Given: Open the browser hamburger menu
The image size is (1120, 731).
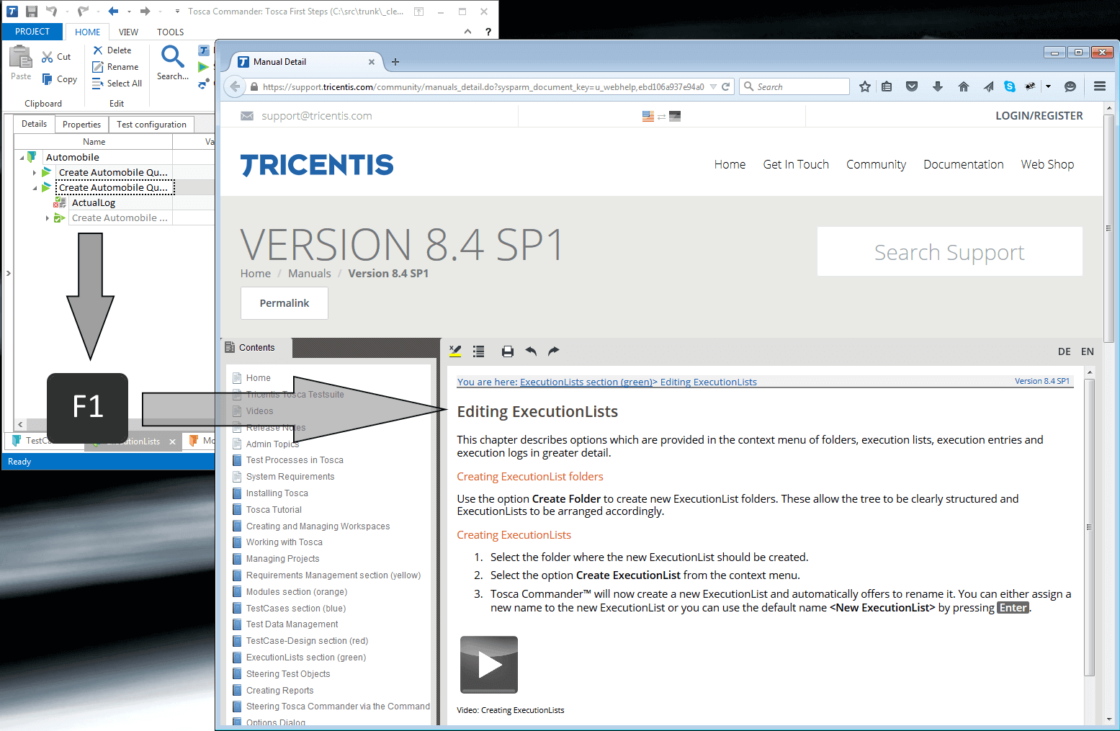Looking at the screenshot, I should tap(1099, 86).
